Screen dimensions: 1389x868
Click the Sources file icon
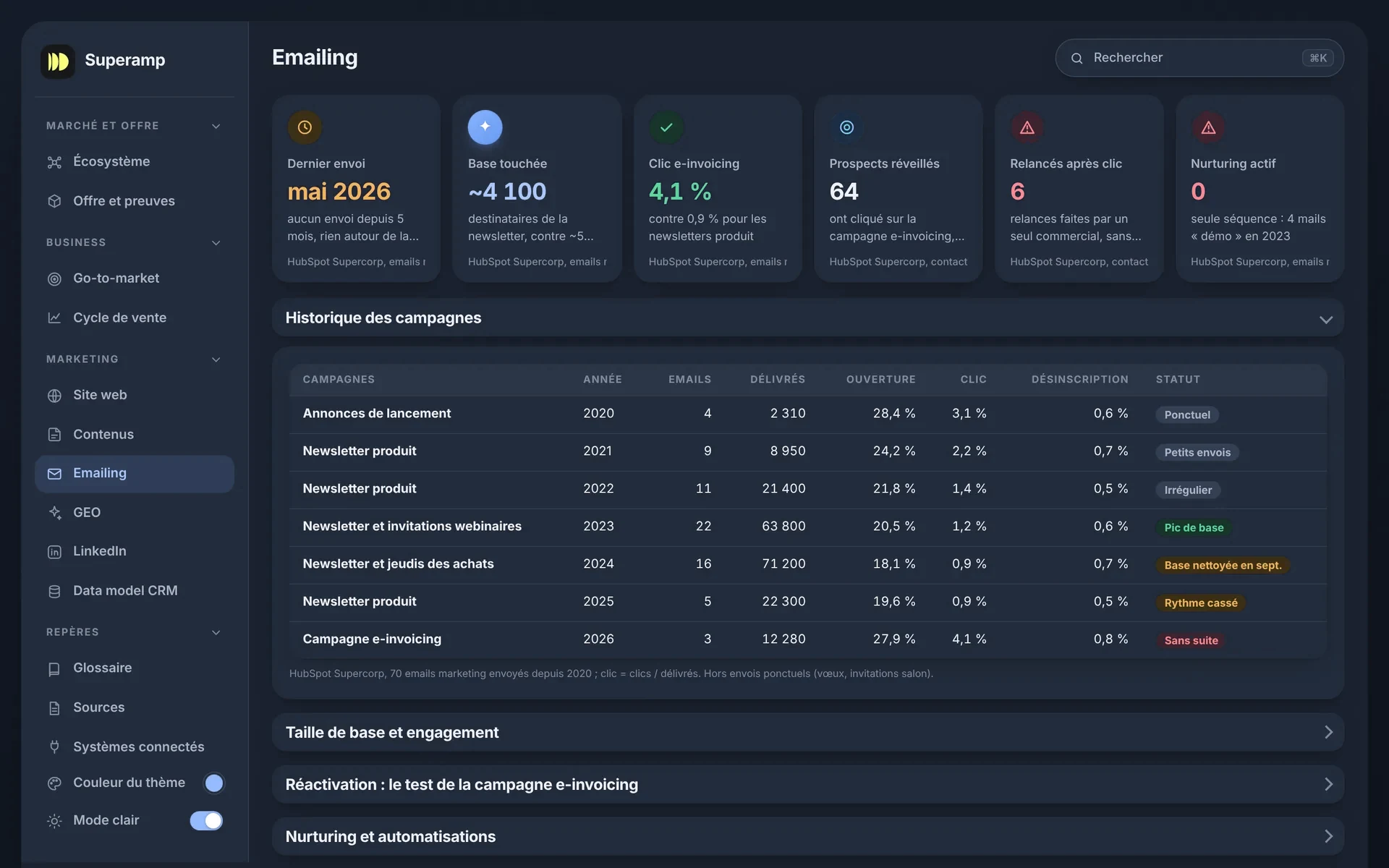pyautogui.click(x=54, y=708)
